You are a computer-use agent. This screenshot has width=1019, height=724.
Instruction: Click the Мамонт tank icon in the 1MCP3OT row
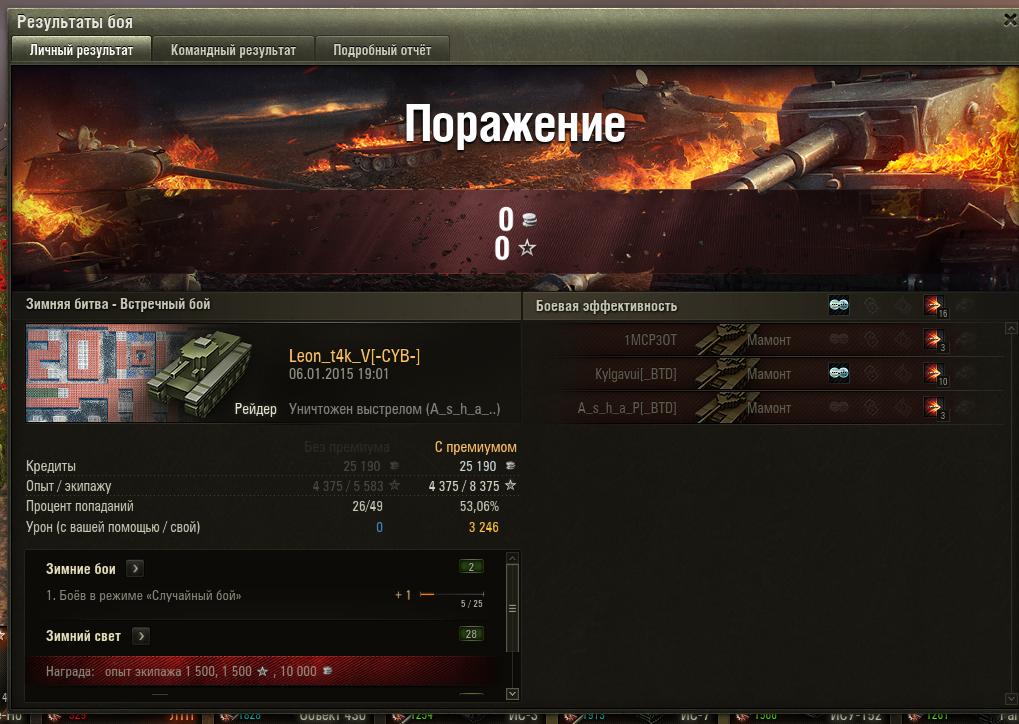(727, 339)
